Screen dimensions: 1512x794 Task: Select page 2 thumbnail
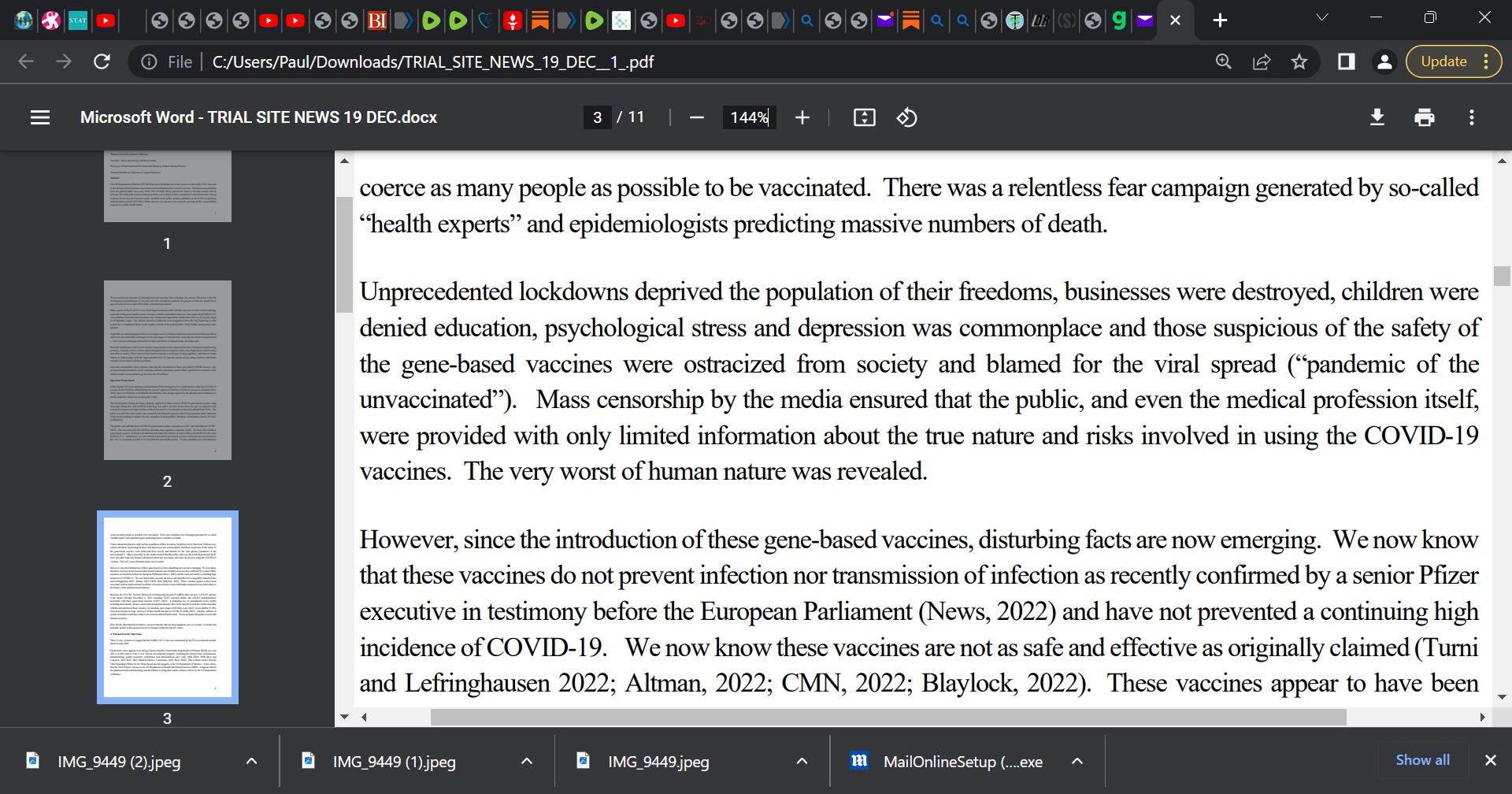[x=168, y=370]
